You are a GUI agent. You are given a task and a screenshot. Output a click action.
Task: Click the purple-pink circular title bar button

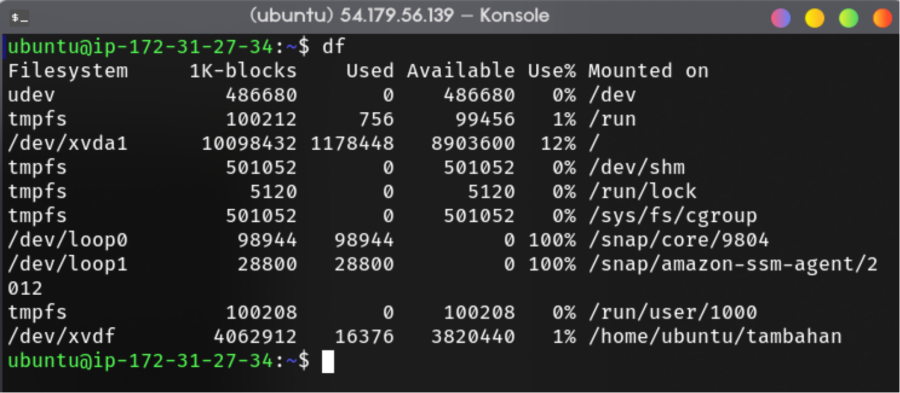click(x=781, y=18)
